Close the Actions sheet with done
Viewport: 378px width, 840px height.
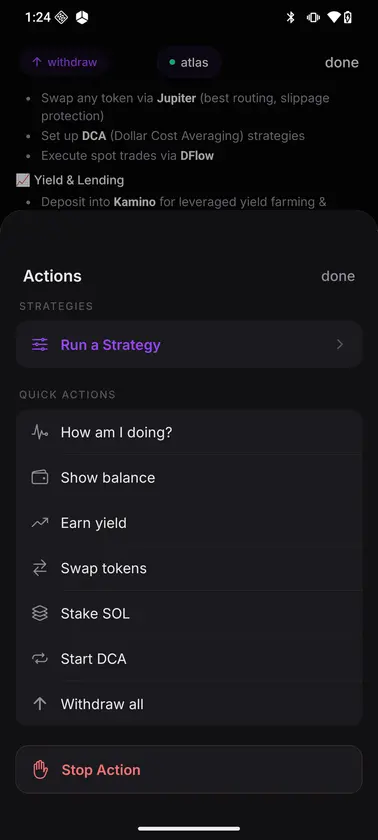coord(338,276)
